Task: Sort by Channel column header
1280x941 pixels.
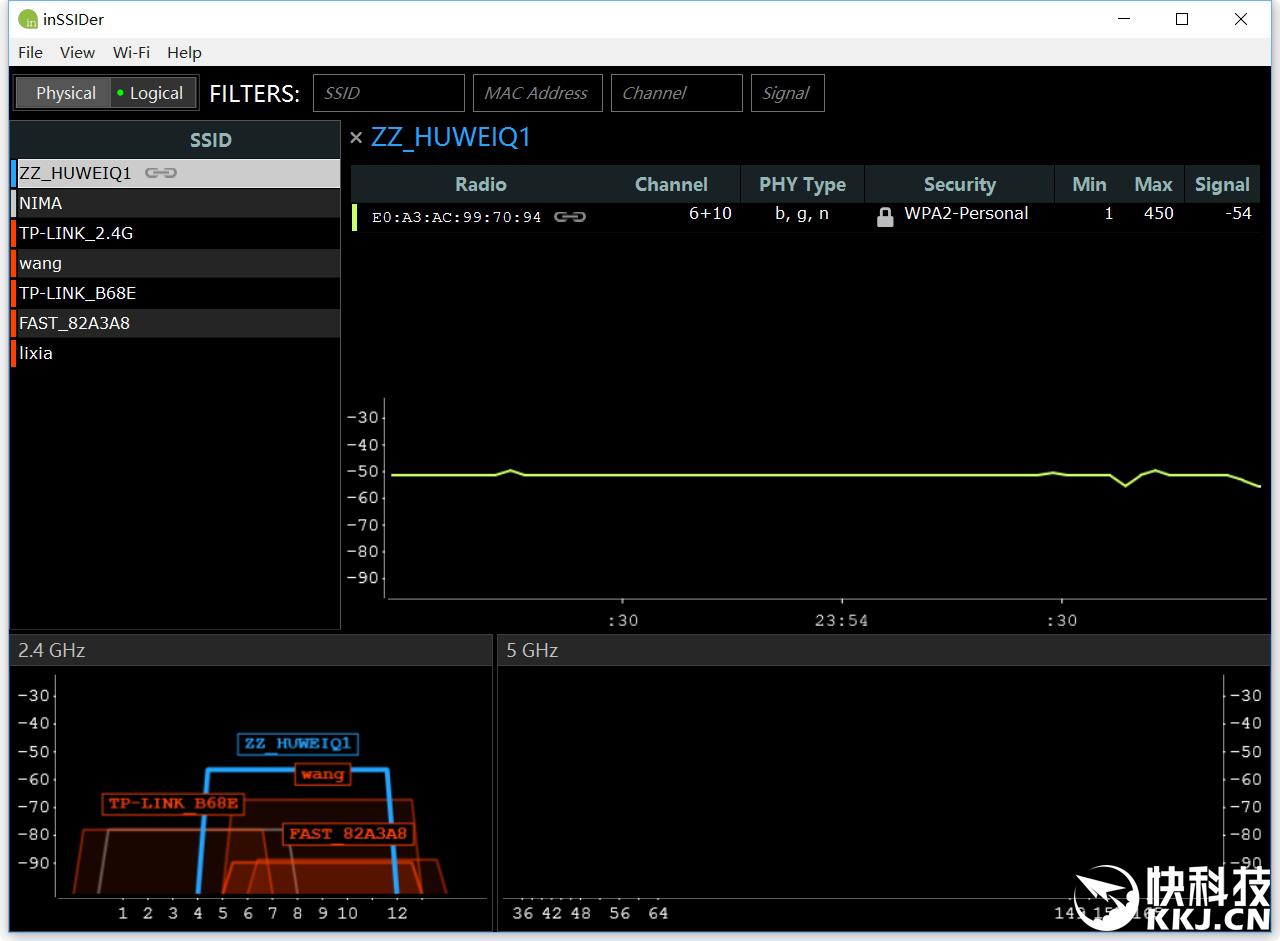Action: coord(671,184)
